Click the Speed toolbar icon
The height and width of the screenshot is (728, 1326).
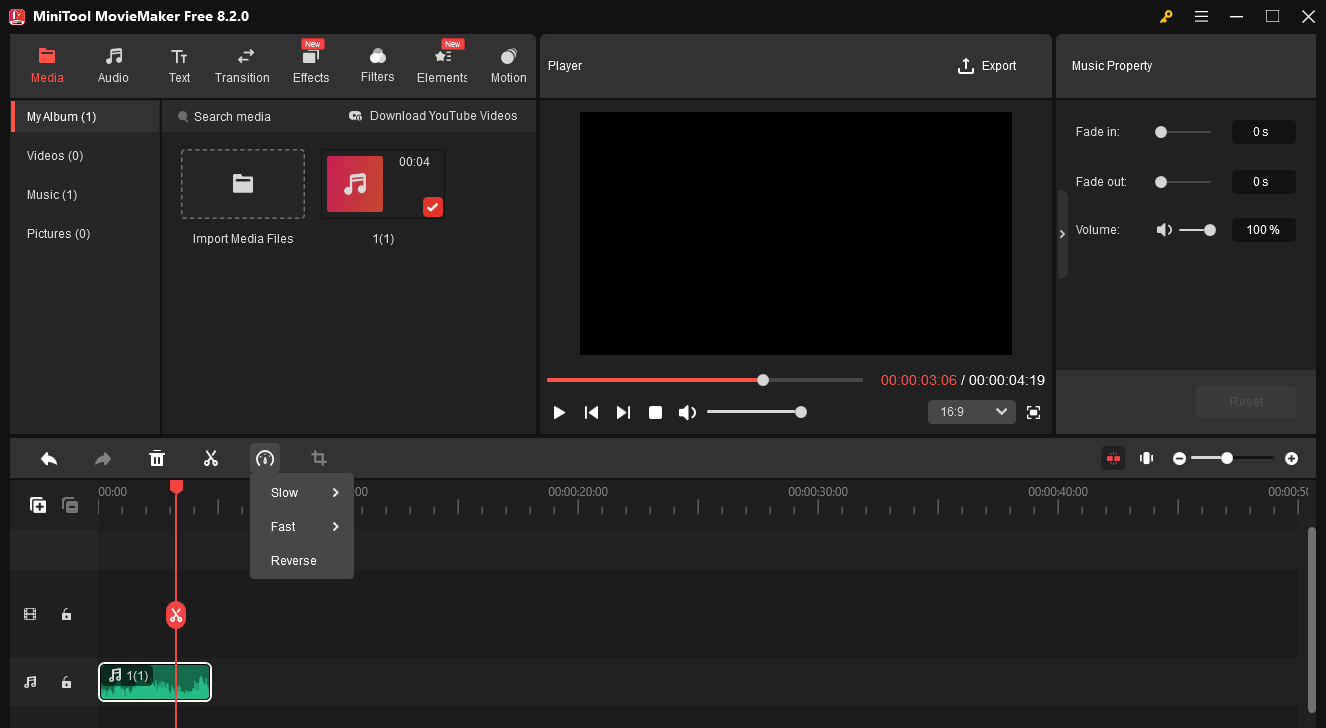coord(265,458)
